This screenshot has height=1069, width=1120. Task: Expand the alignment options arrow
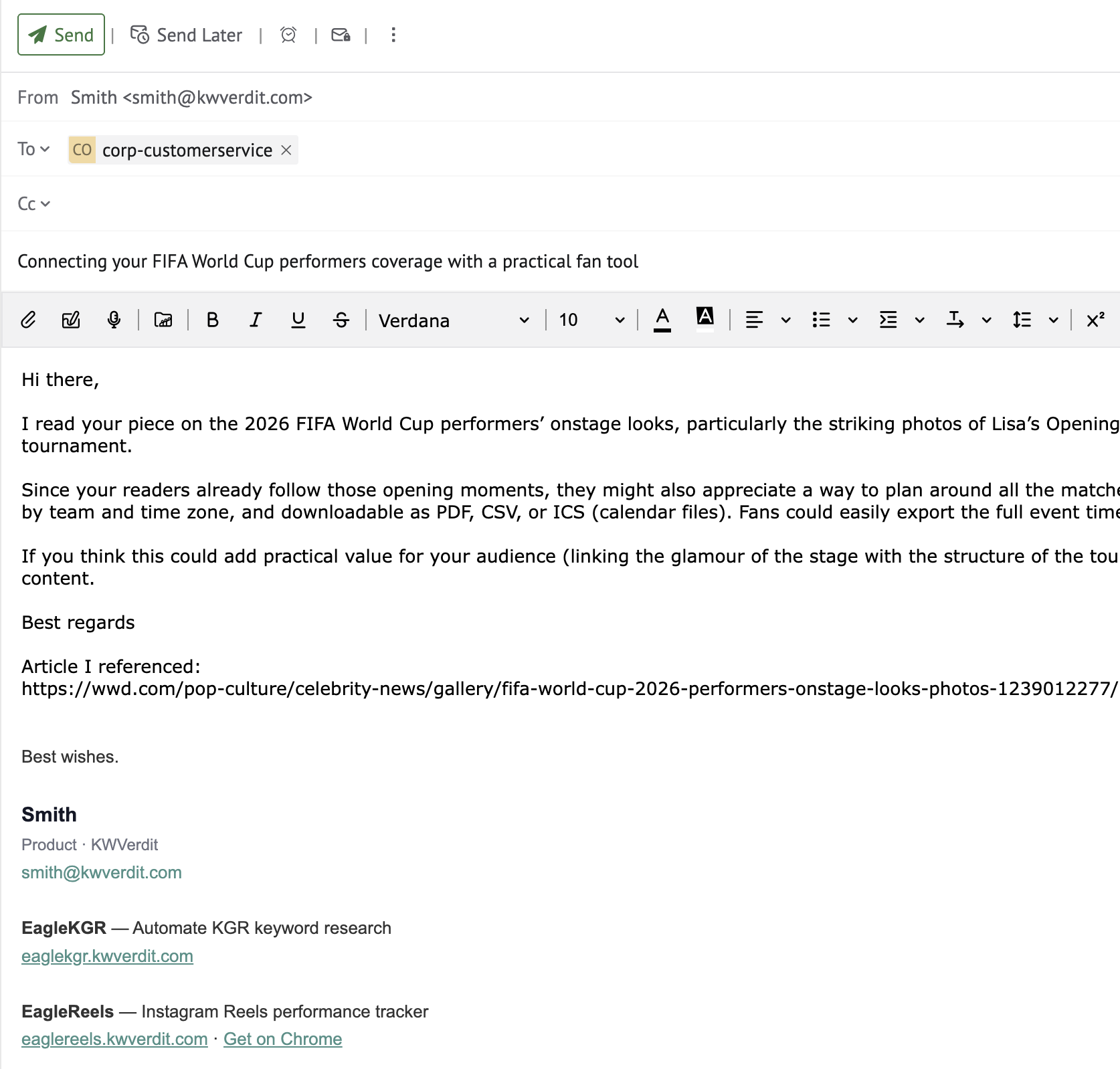786,320
